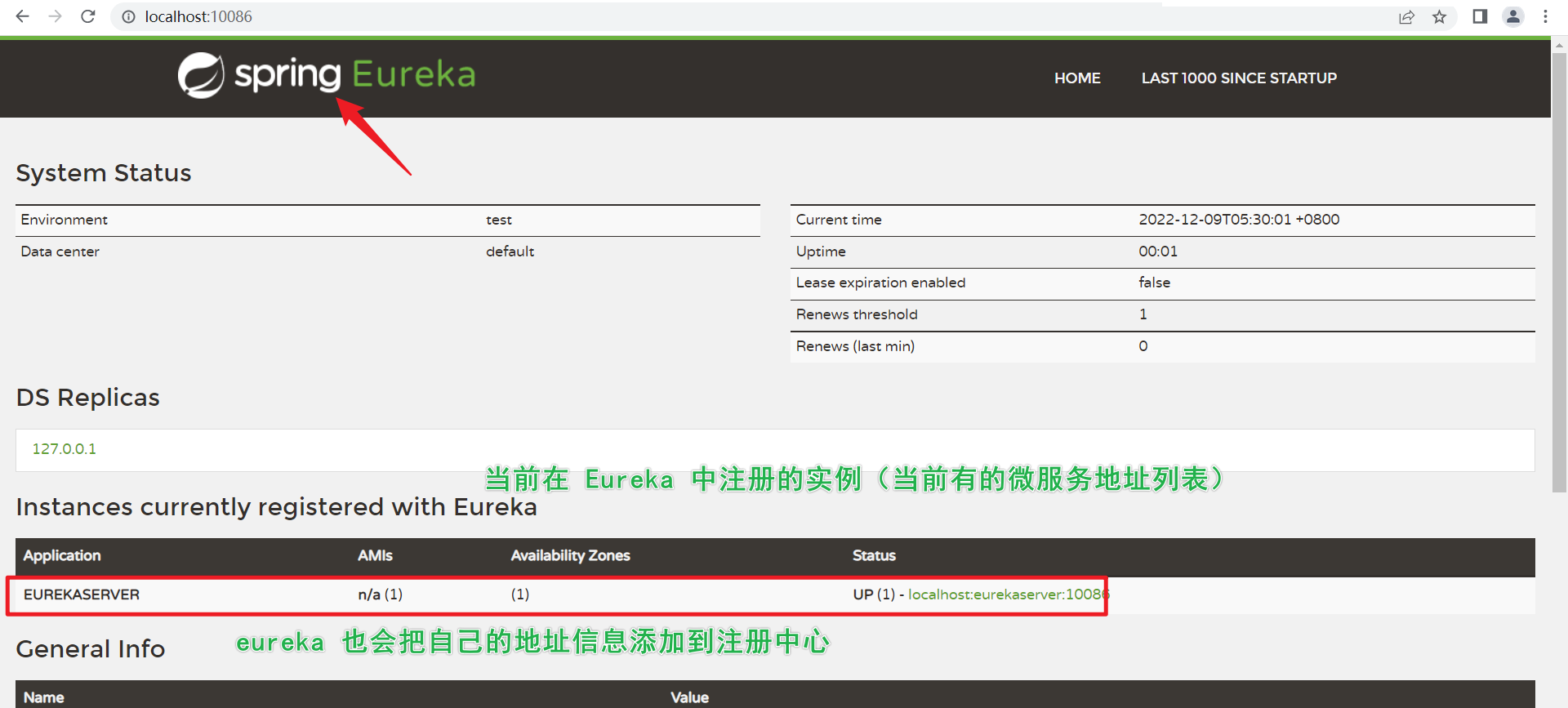This screenshot has width=1568, height=708.
Task: Click 'Instances currently registered with Eureka' heading
Action: (x=277, y=507)
